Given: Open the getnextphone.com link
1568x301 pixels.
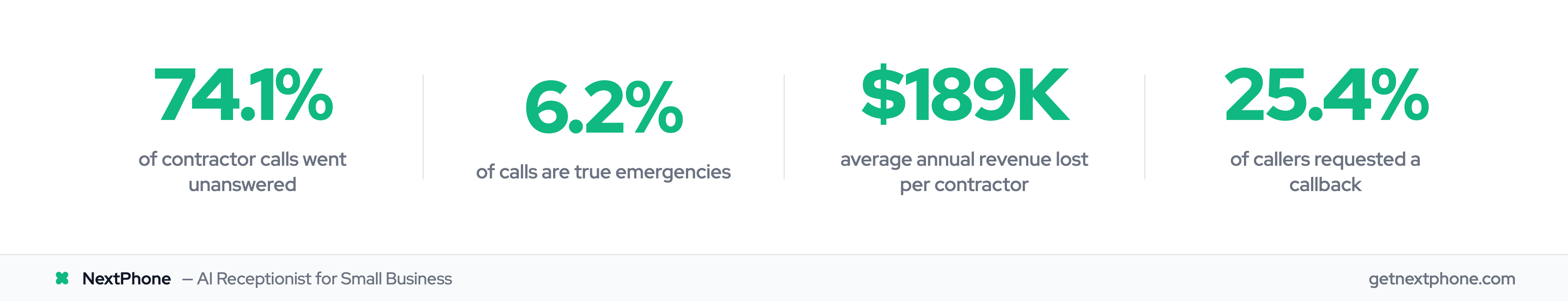Looking at the screenshot, I should (1441, 278).
